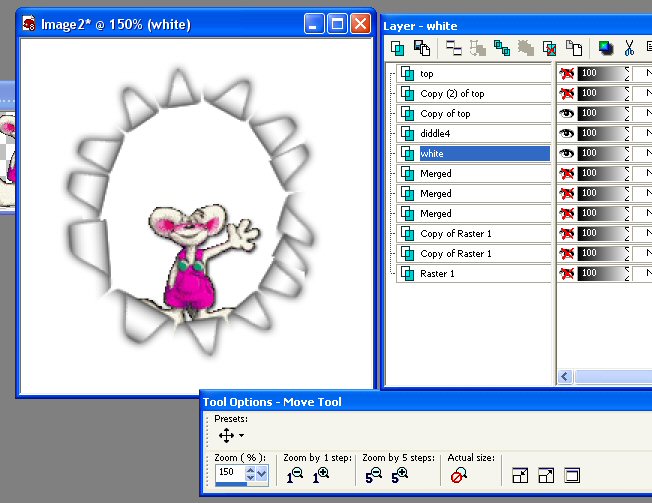
Task: Click the Move Tool preset icon
Action: (226, 435)
